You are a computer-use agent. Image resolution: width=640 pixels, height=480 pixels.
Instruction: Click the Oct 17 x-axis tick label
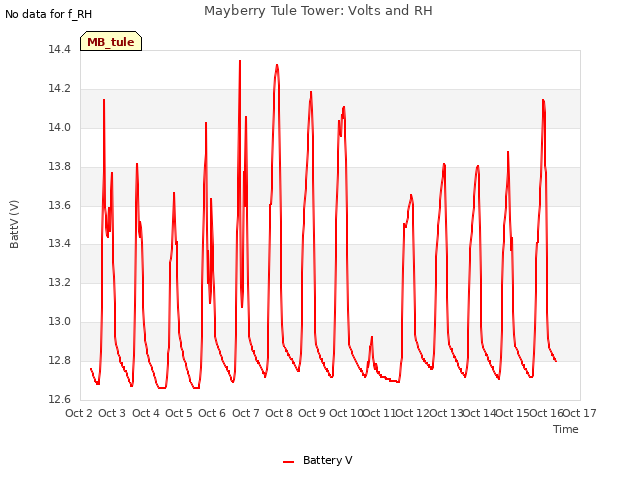580,413
